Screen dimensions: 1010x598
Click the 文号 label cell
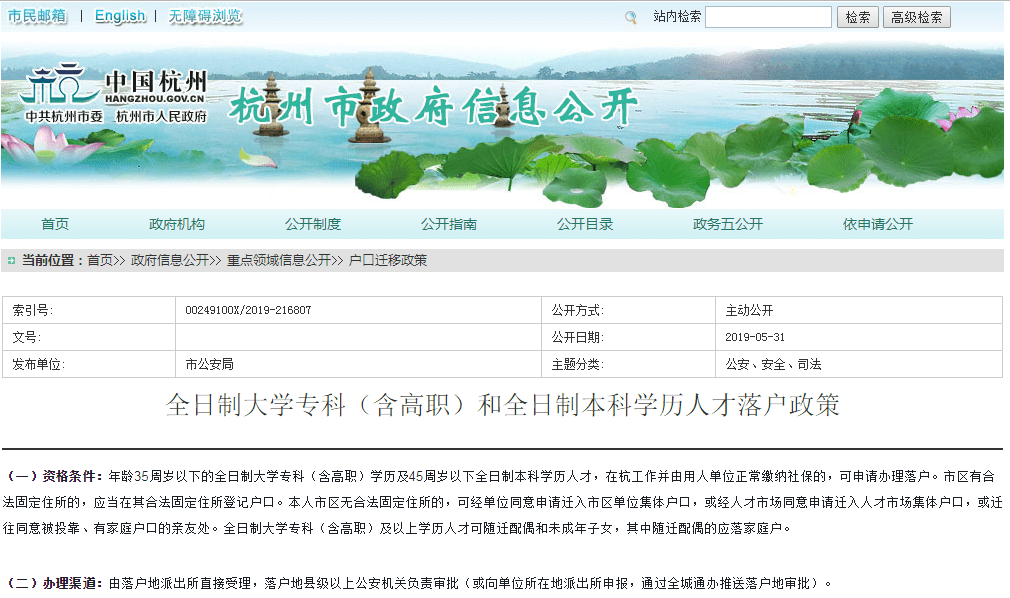tap(89, 337)
